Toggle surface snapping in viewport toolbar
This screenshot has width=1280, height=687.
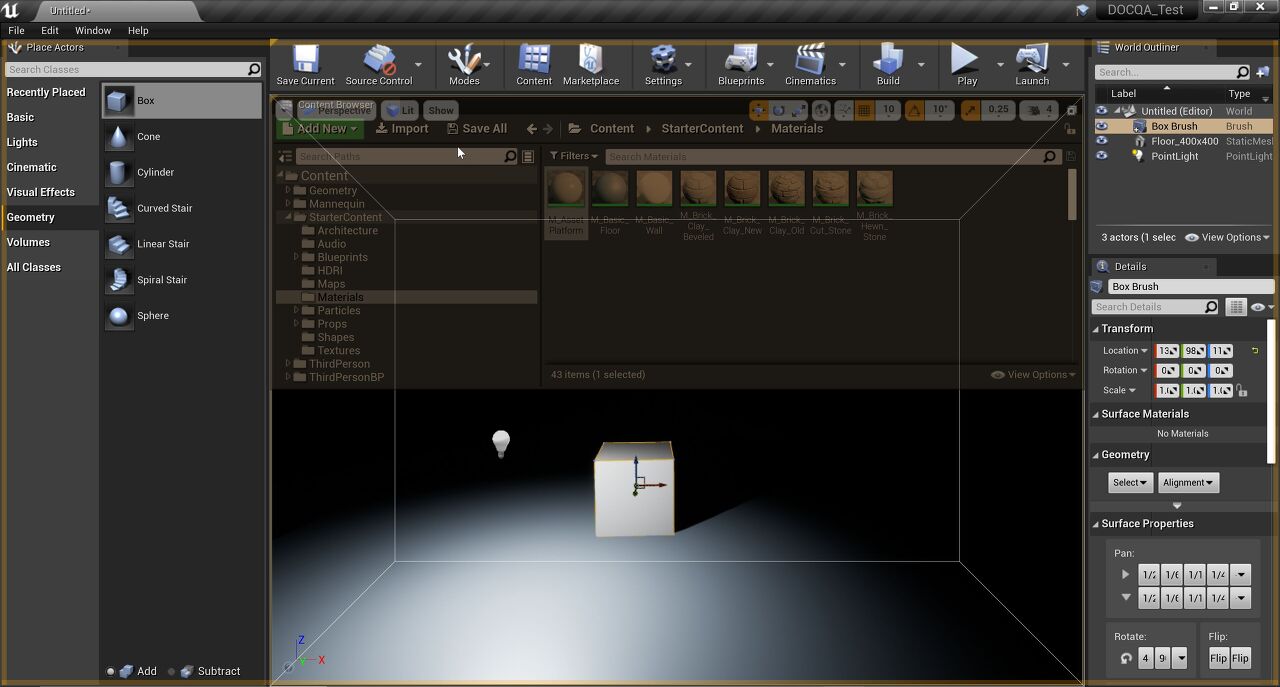tap(845, 110)
